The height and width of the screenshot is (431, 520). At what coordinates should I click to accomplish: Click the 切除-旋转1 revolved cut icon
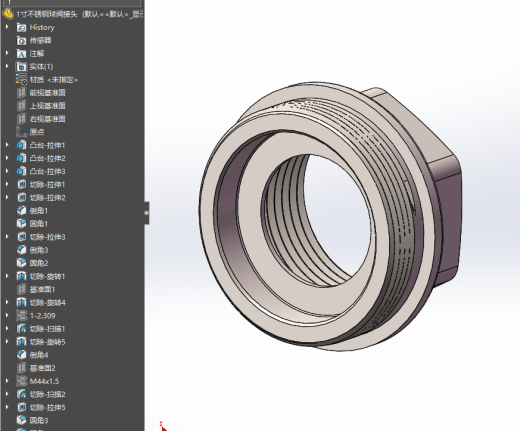click(21, 276)
